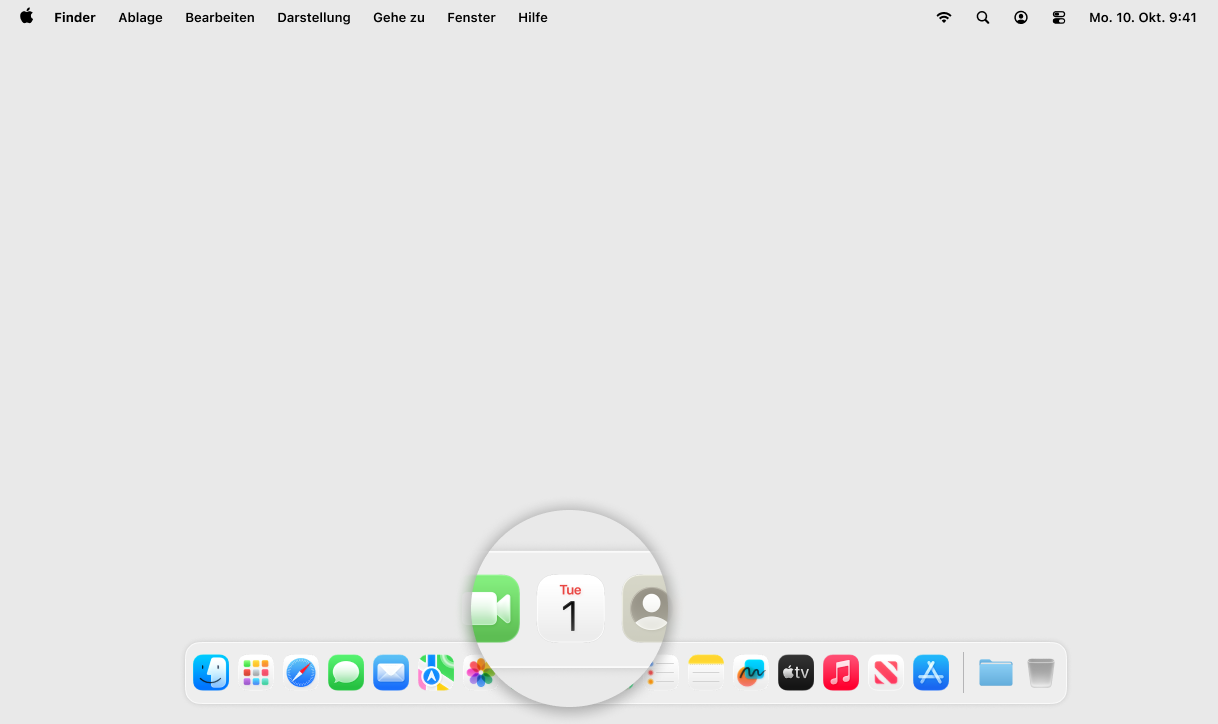Open Finder from the Dock
The width and height of the screenshot is (1218, 724).
coord(211,673)
